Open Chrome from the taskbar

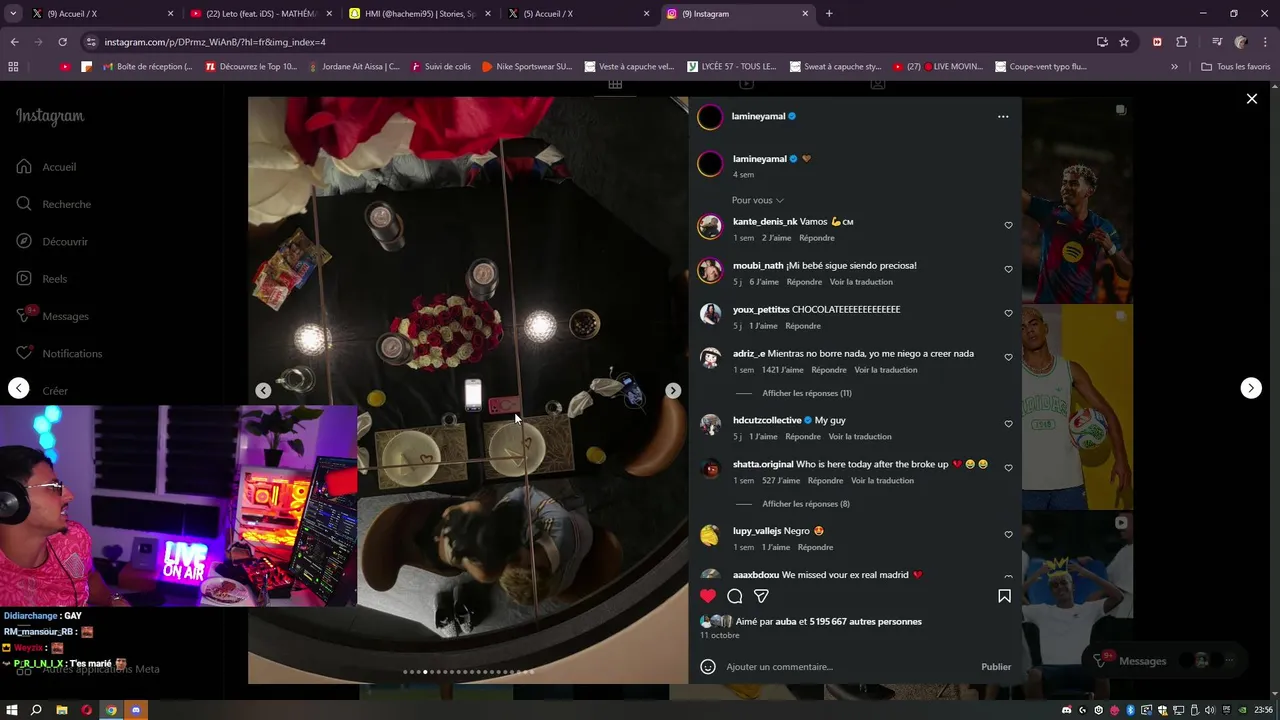pos(111,710)
